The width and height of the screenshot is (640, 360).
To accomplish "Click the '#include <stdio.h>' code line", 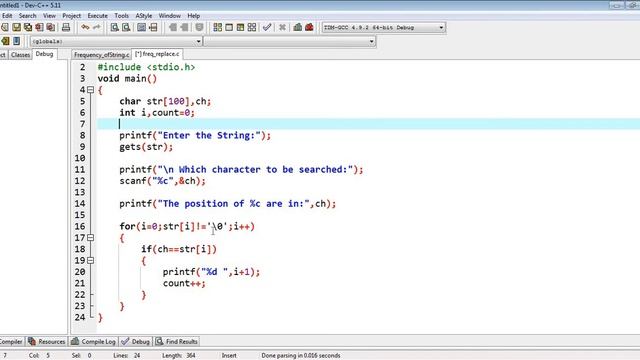I will pos(146,67).
